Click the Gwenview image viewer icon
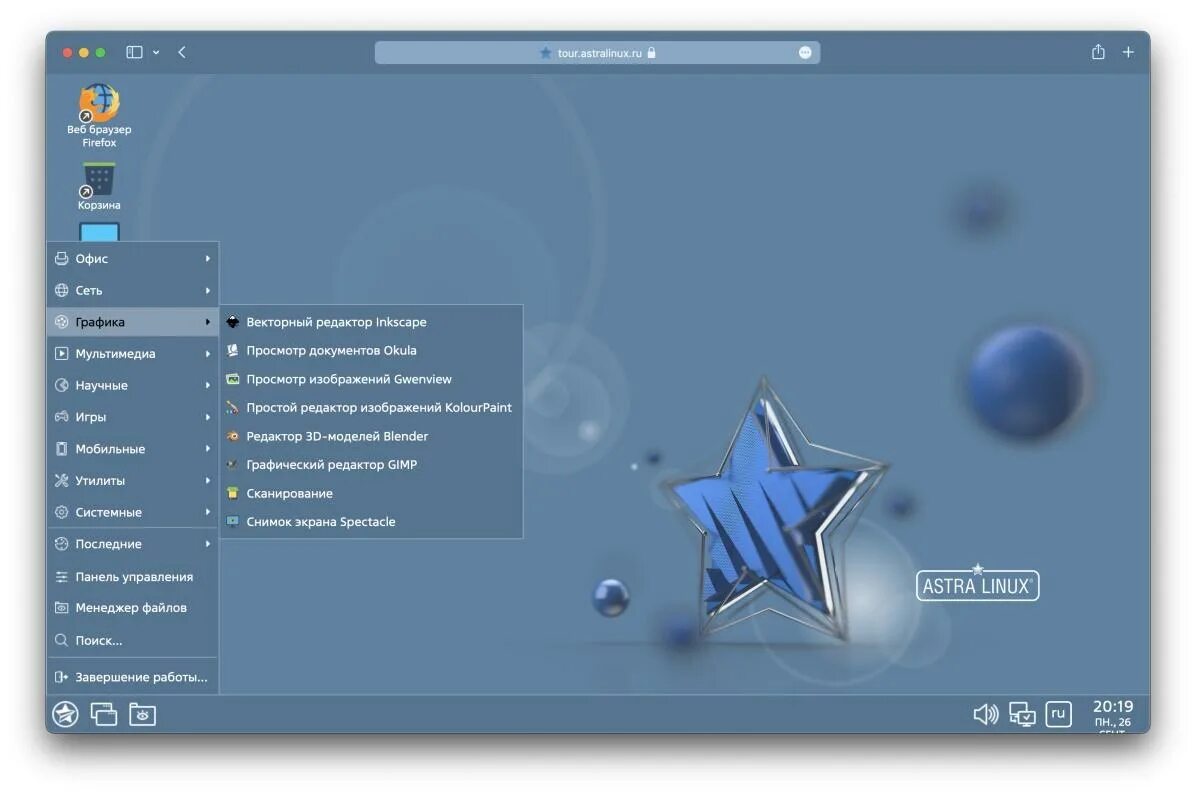The width and height of the screenshot is (1196, 794). (233, 379)
